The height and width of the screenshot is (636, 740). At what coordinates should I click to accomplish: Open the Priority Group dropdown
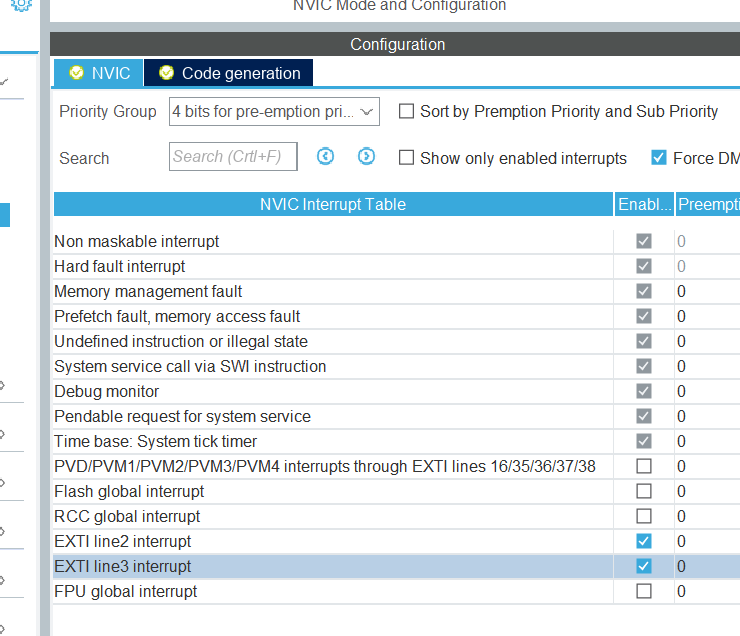[274, 112]
